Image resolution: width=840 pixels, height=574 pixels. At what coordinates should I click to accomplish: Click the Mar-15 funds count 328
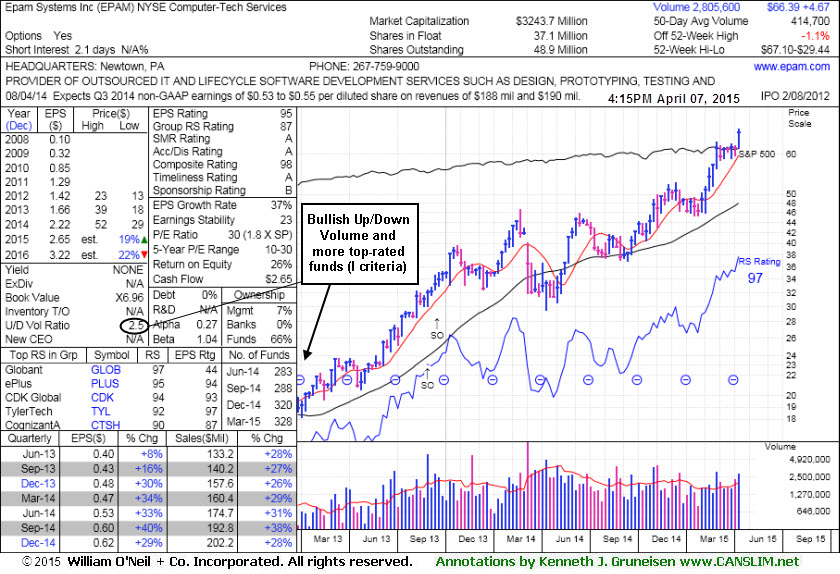pyautogui.click(x=283, y=421)
